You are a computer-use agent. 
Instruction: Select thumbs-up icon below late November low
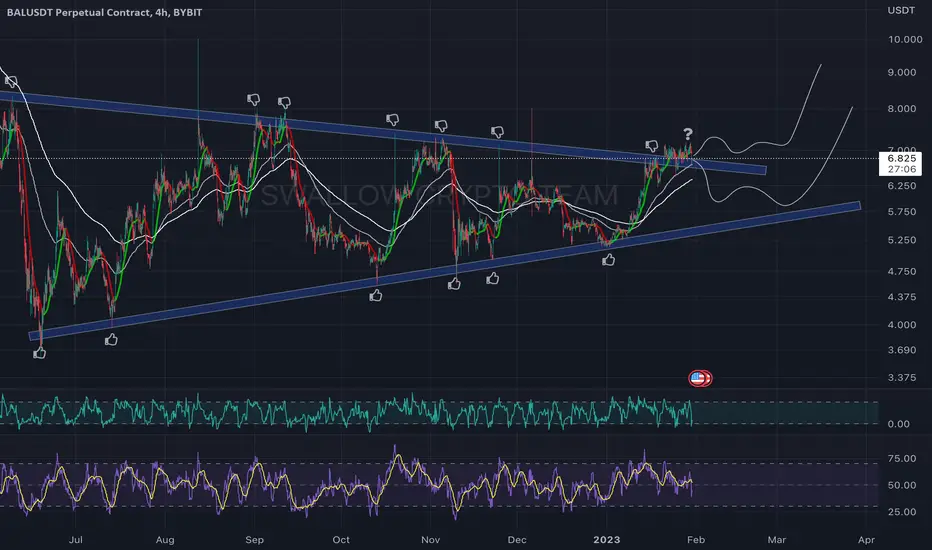[x=493, y=278]
